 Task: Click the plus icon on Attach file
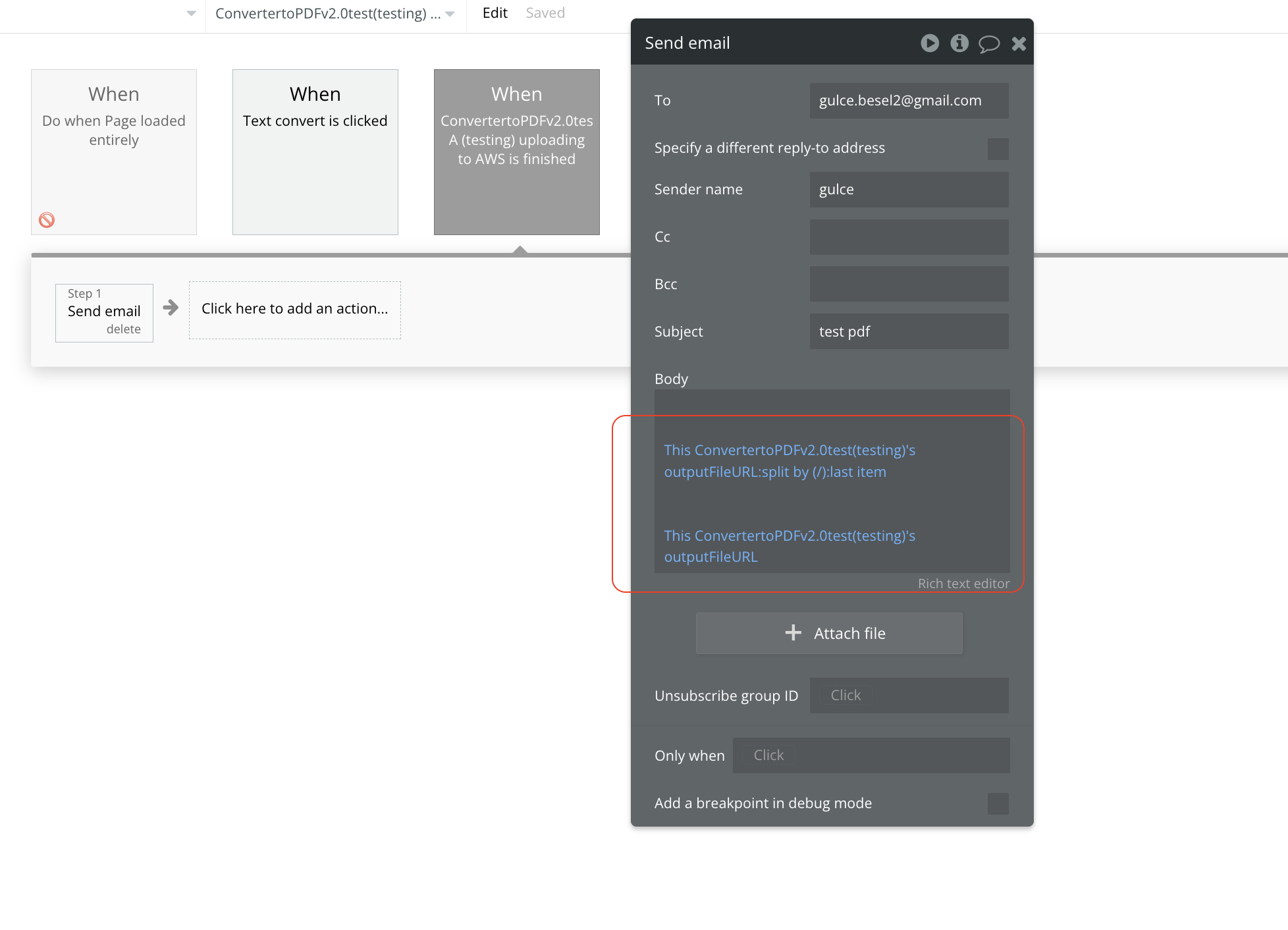tap(793, 632)
